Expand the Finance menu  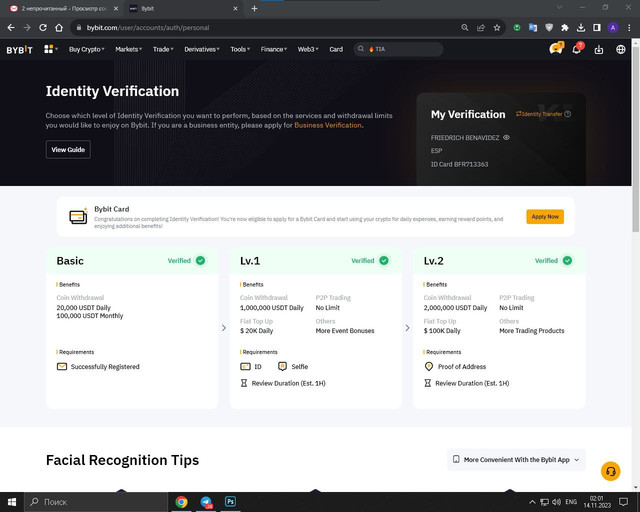(x=274, y=49)
